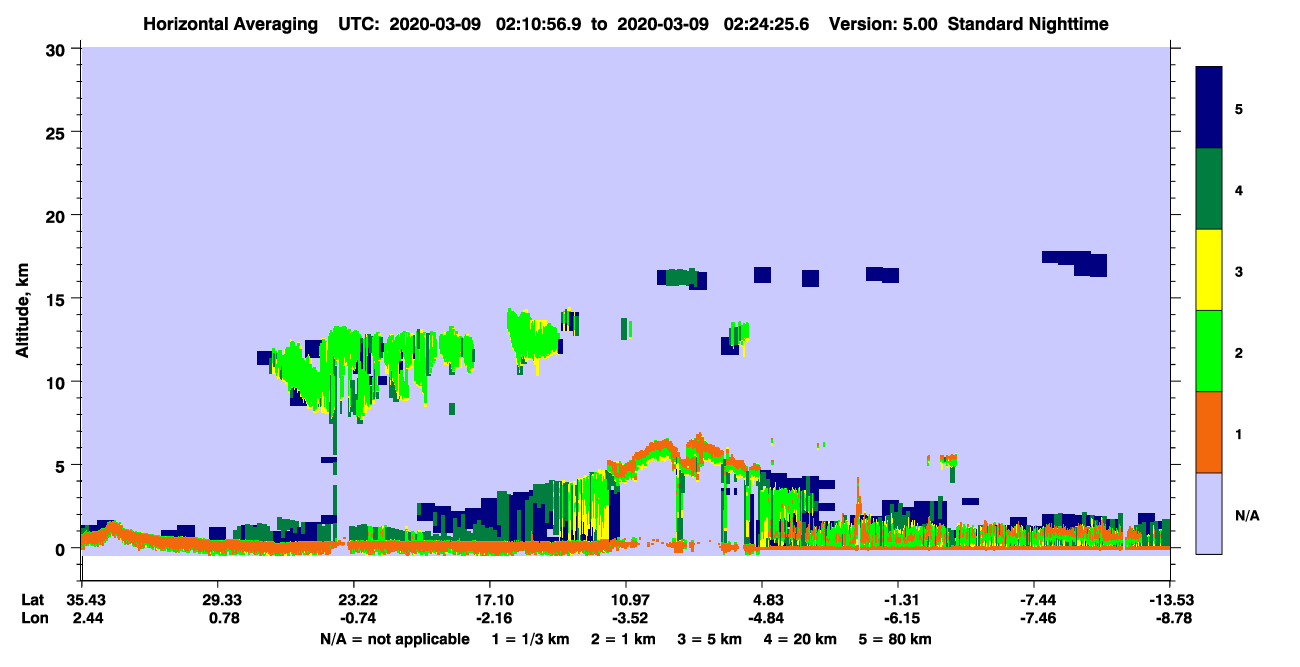Click the y-axis tick label 5
Viewport: 1300px width, 667px height.
[63, 465]
